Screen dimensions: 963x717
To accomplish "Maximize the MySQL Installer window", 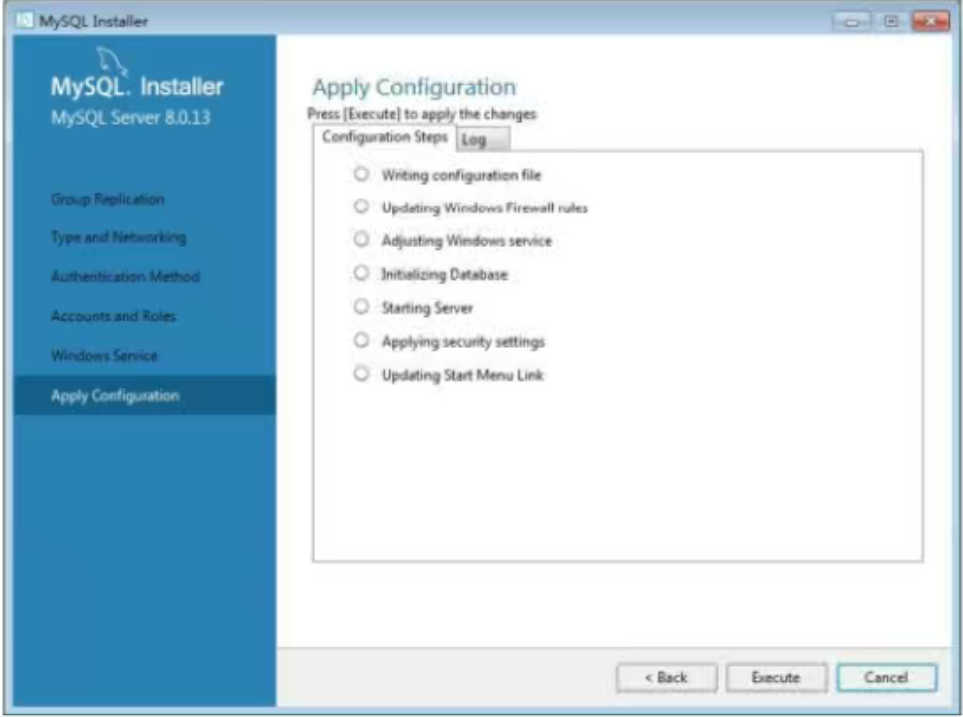I will [891, 22].
